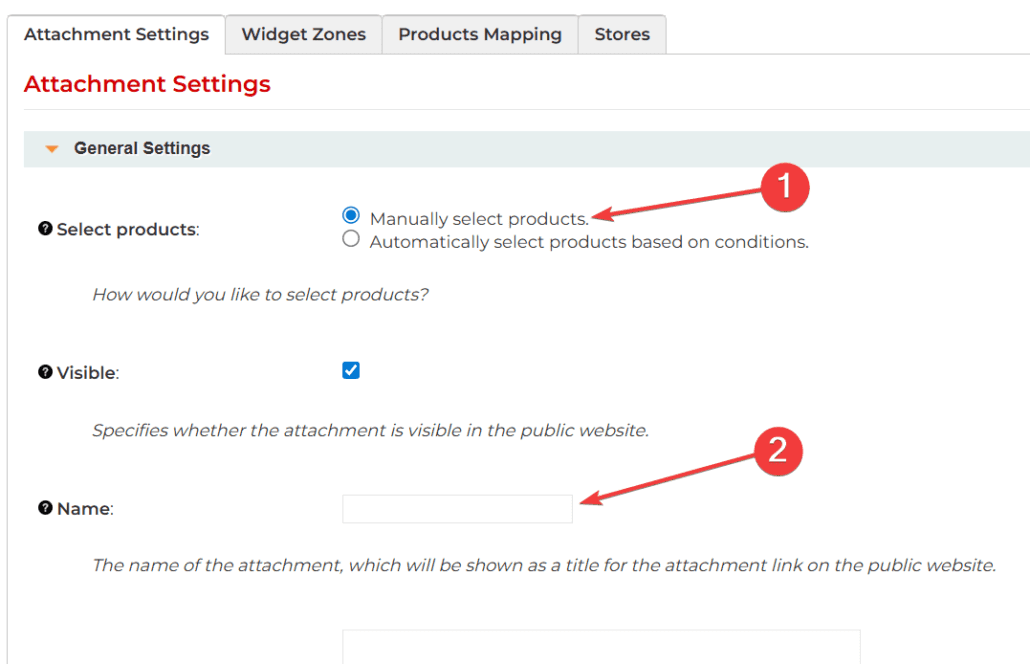
Task: Uncheck the Visible checkbox
Action: pyautogui.click(x=351, y=370)
